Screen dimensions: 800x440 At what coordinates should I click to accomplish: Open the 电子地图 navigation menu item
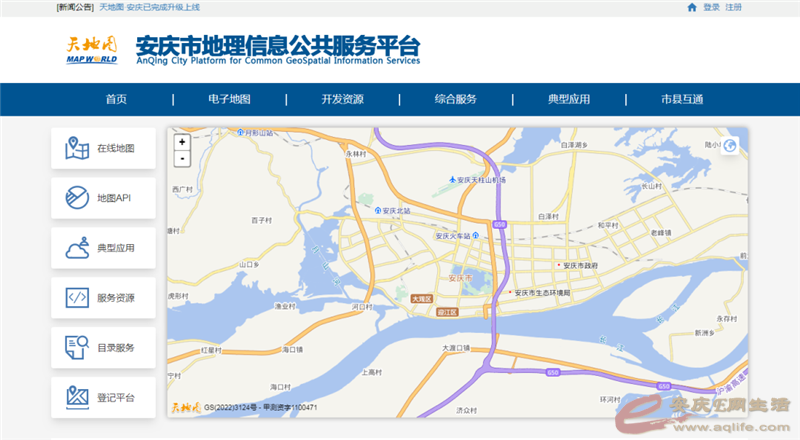point(229,99)
